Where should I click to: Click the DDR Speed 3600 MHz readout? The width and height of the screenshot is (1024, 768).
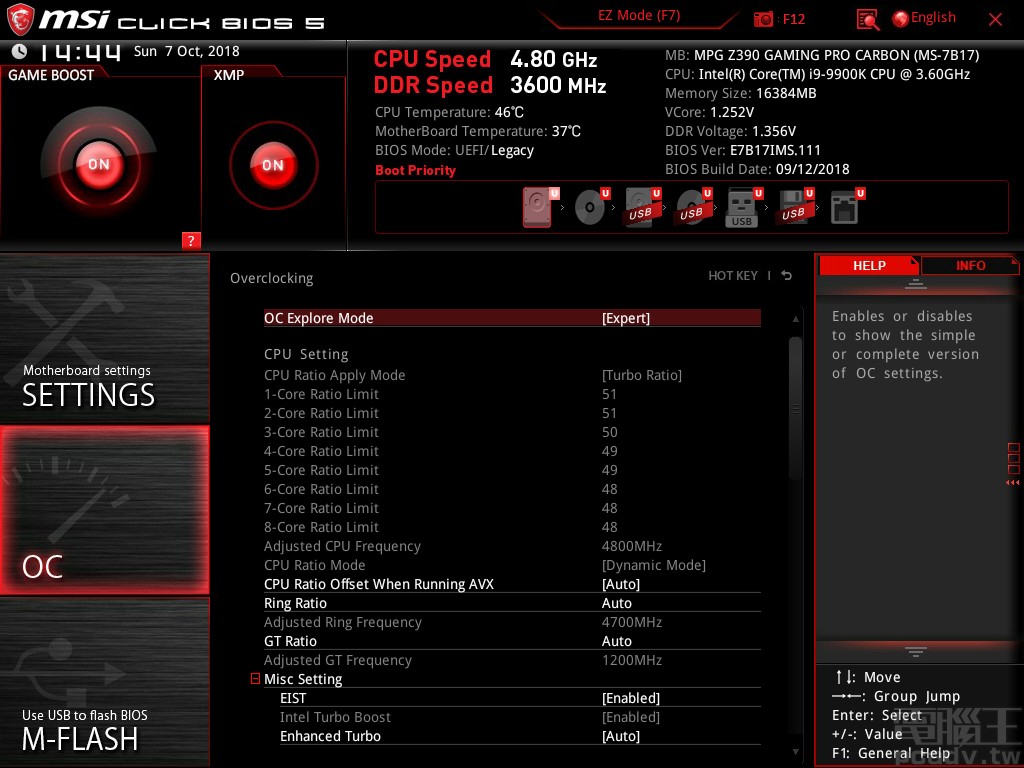[x=490, y=86]
